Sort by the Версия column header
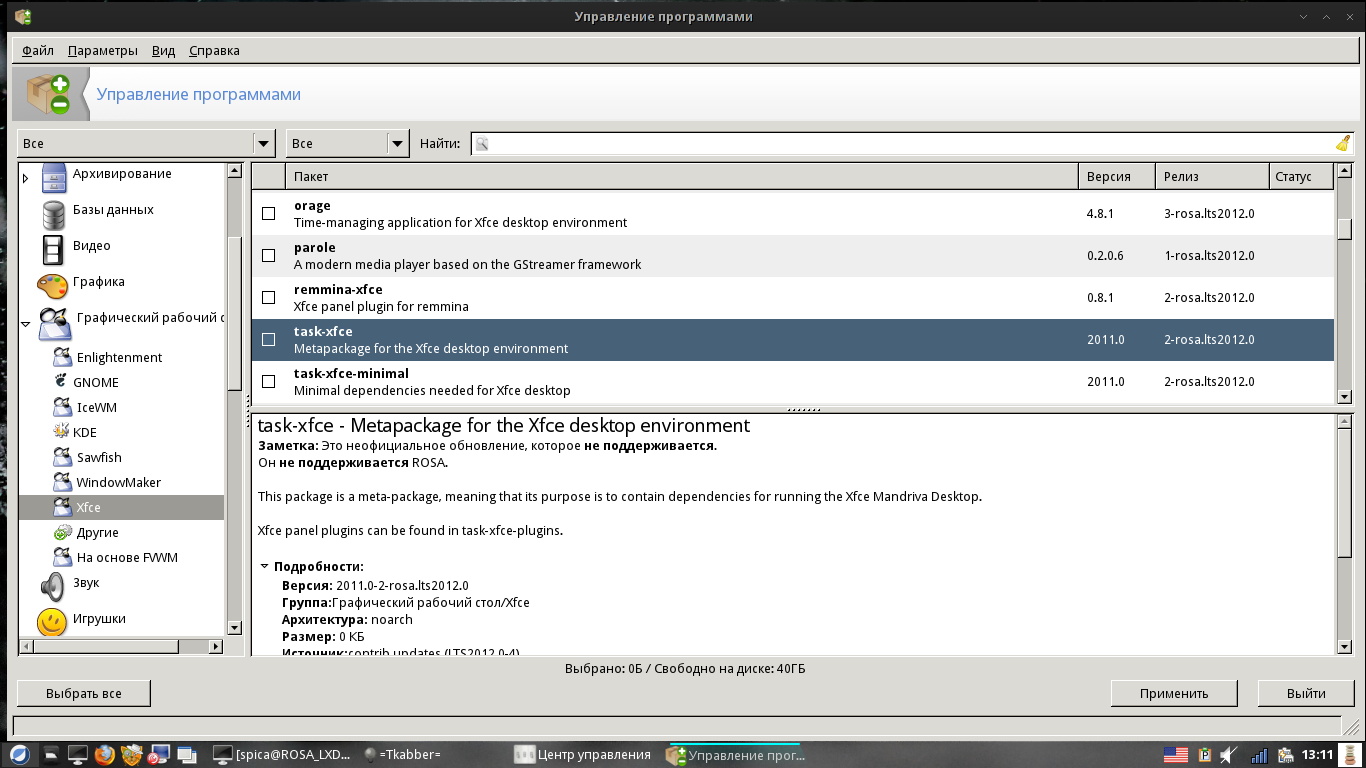The image size is (1366, 768). [x=1117, y=176]
